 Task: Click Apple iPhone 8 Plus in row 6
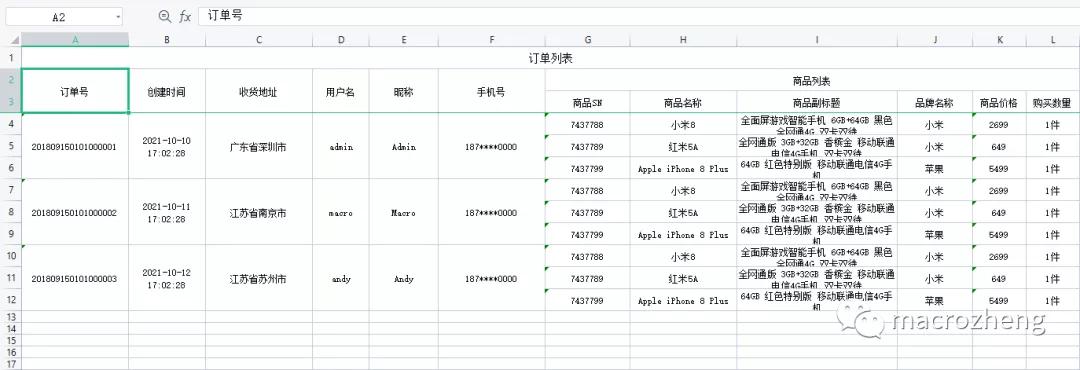point(683,168)
